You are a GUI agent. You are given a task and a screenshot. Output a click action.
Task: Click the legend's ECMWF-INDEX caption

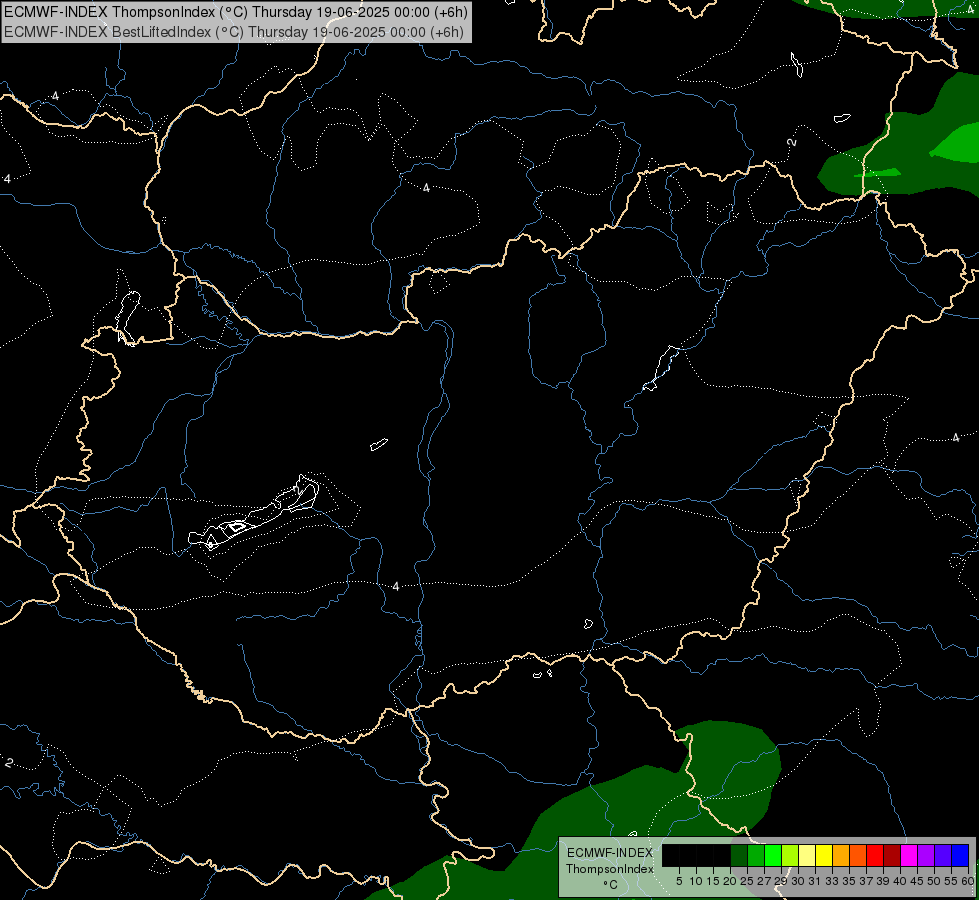610,853
